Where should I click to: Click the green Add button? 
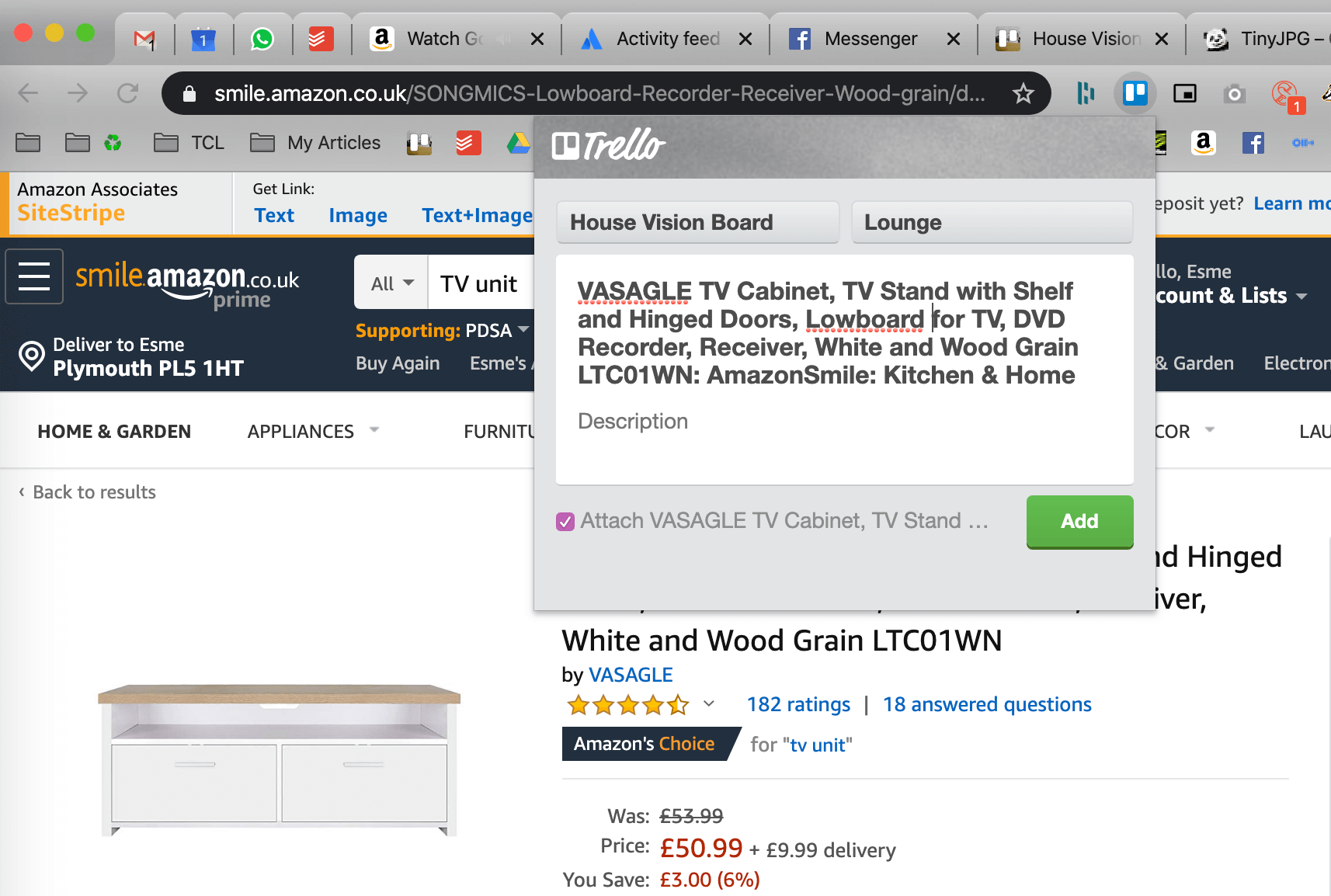[1079, 522]
